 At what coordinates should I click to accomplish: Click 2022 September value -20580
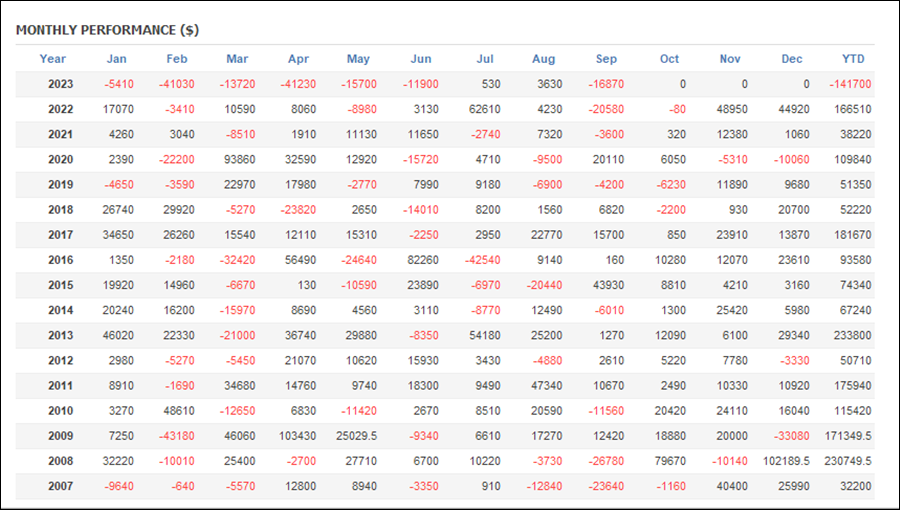click(x=606, y=110)
